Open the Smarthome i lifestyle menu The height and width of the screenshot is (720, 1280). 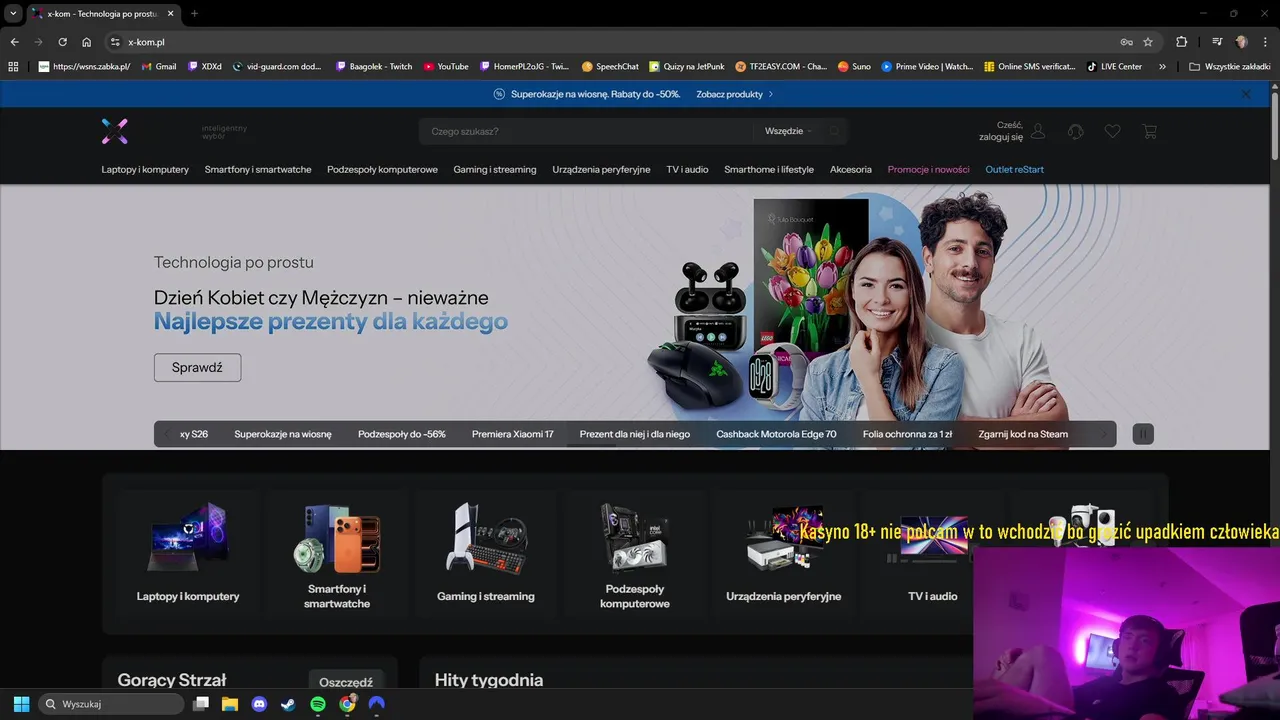[x=769, y=170]
